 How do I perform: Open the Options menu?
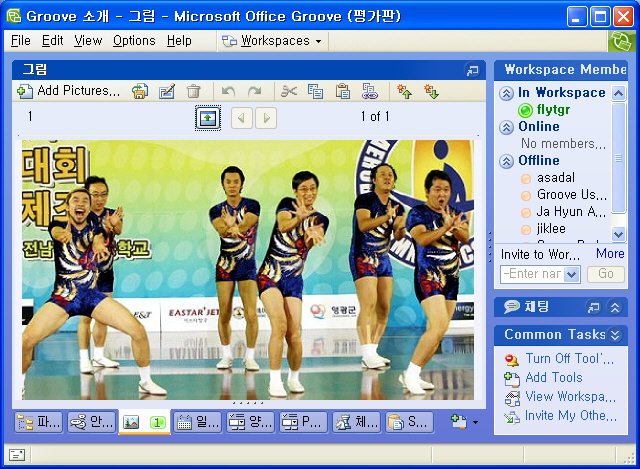(x=134, y=41)
